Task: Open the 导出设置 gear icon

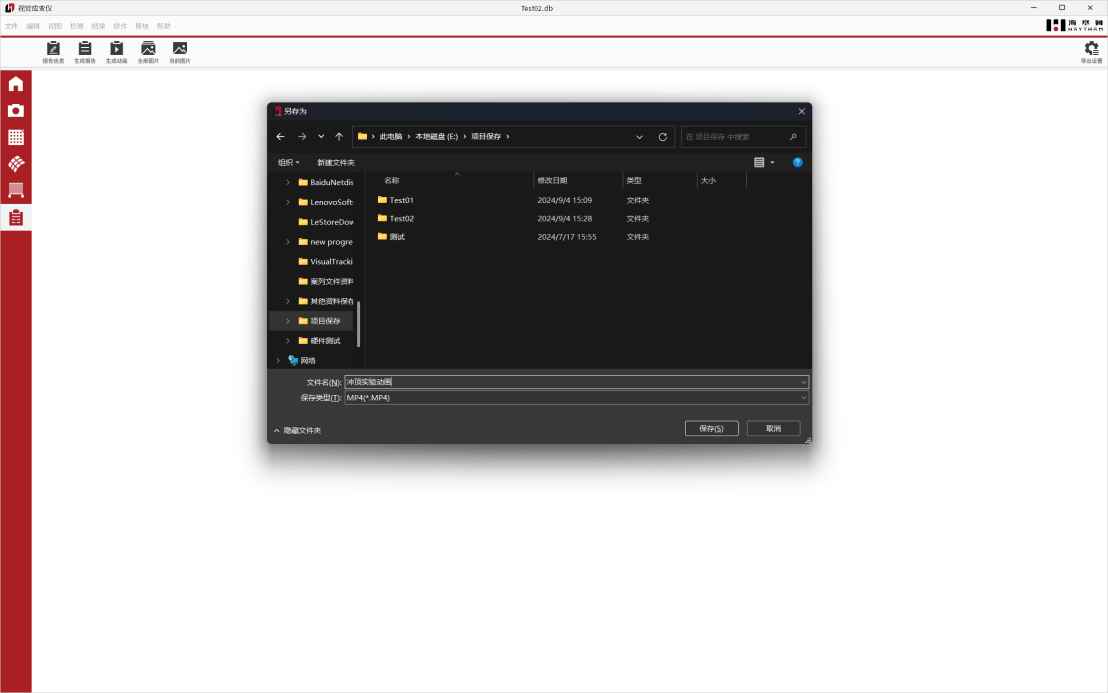Action: pos(1091,49)
